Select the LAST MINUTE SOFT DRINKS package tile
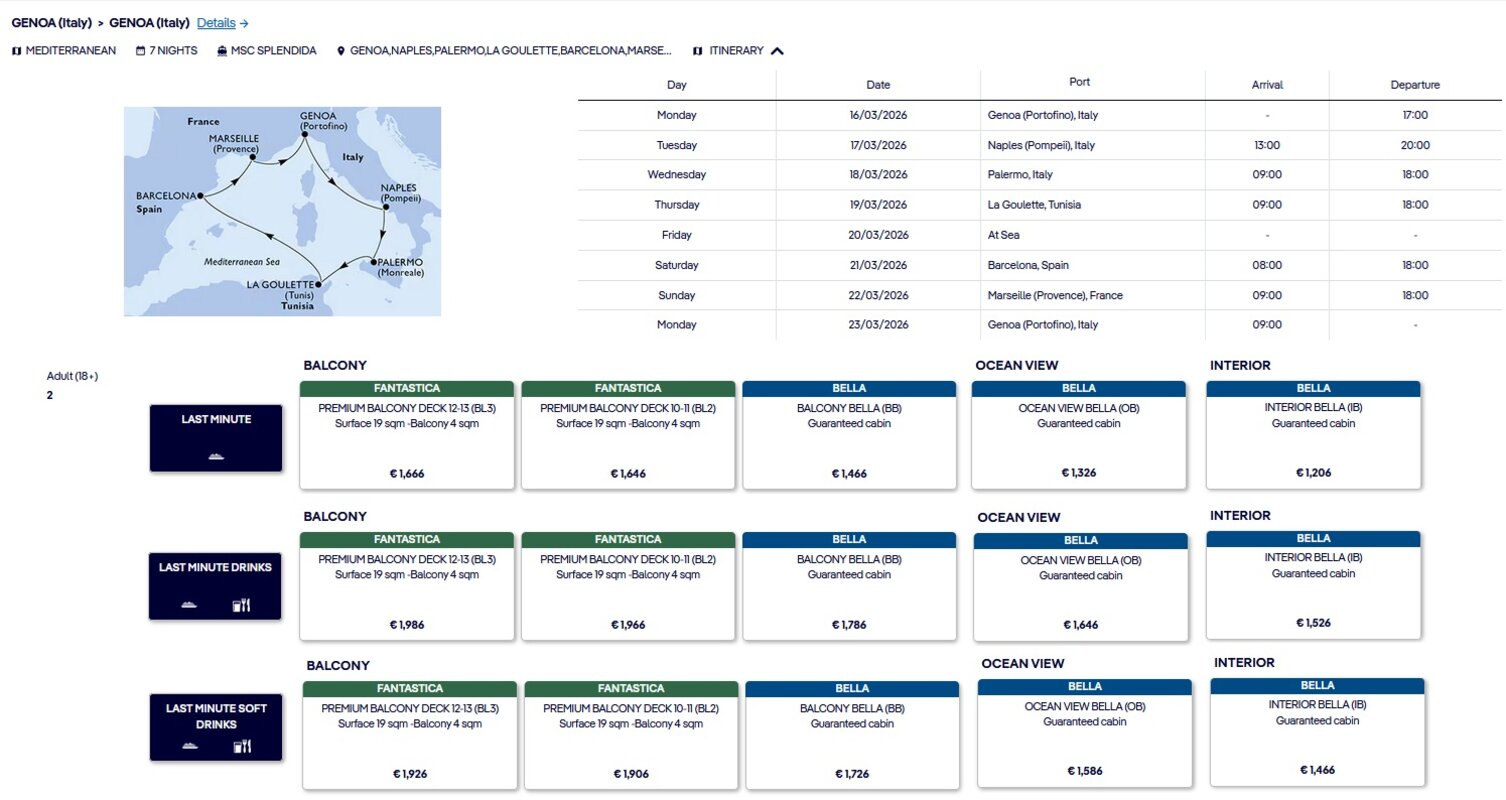Viewport: 1506px width, 800px height. (216, 725)
